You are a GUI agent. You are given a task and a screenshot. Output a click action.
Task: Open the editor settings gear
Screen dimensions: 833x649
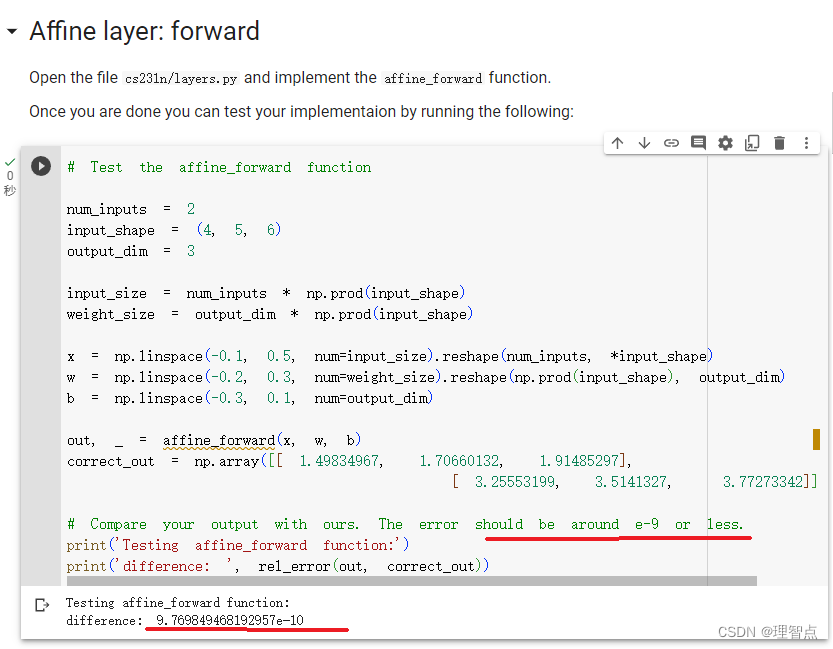[725, 143]
